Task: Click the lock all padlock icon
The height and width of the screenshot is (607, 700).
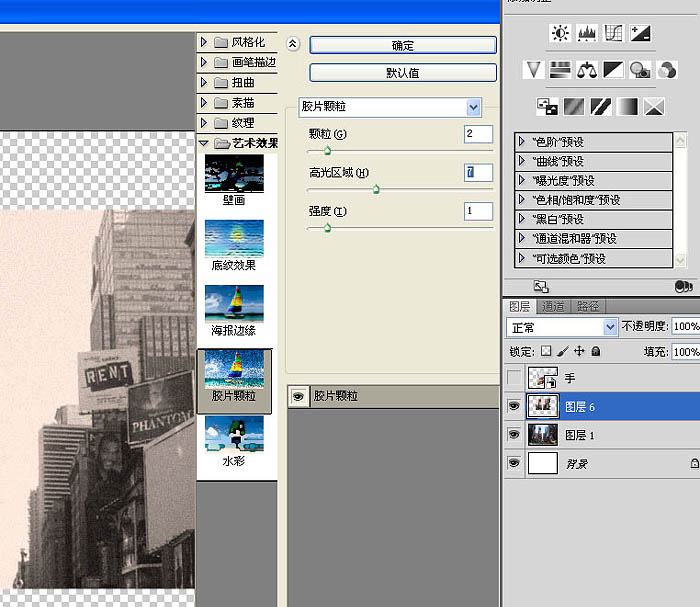Action: (595, 352)
